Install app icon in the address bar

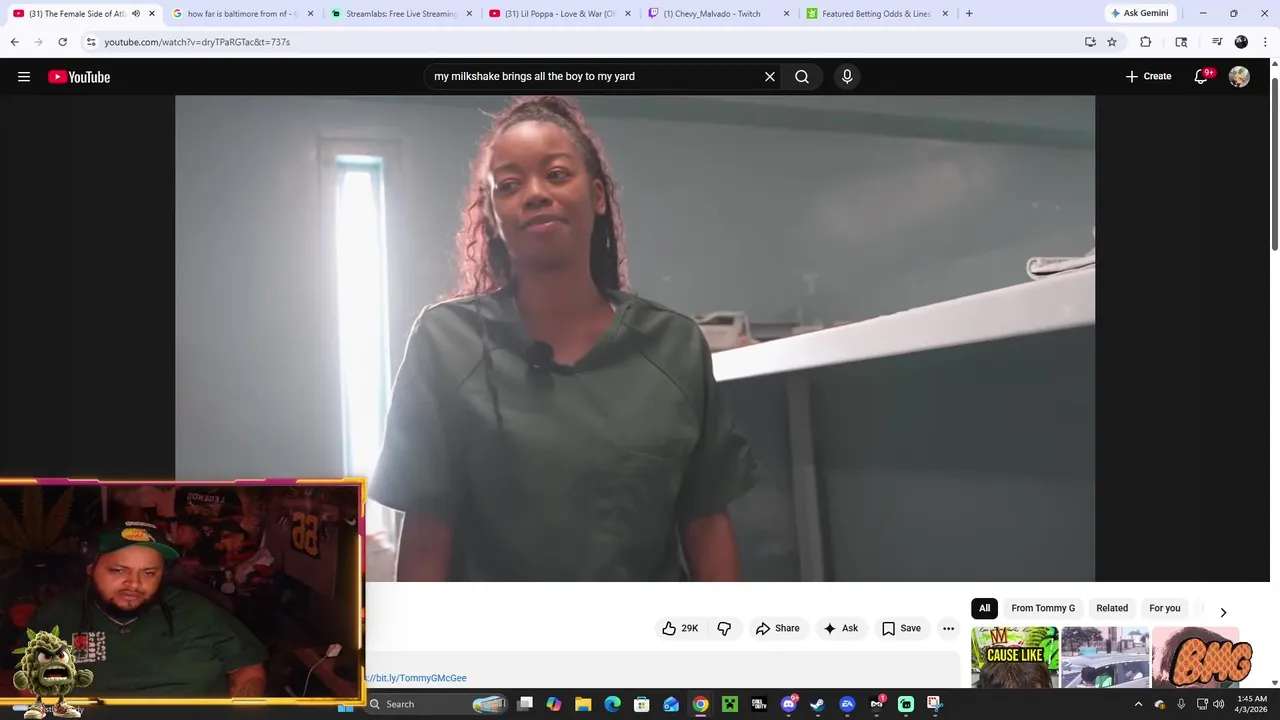[x=1090, y=42]
